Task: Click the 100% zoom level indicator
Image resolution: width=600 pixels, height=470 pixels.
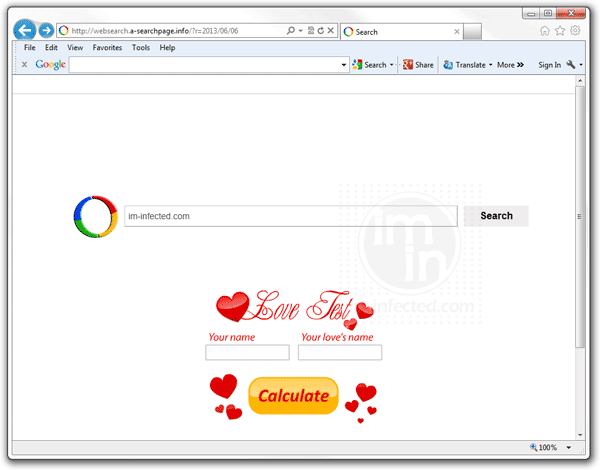Action: (x=544, y=447)
